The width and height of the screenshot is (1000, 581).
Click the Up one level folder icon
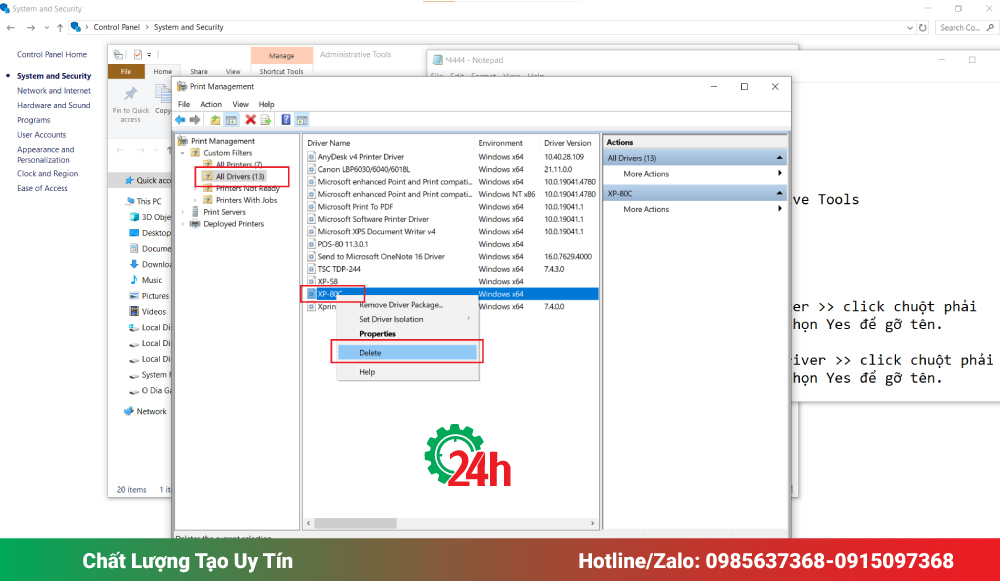coord(216,120)
